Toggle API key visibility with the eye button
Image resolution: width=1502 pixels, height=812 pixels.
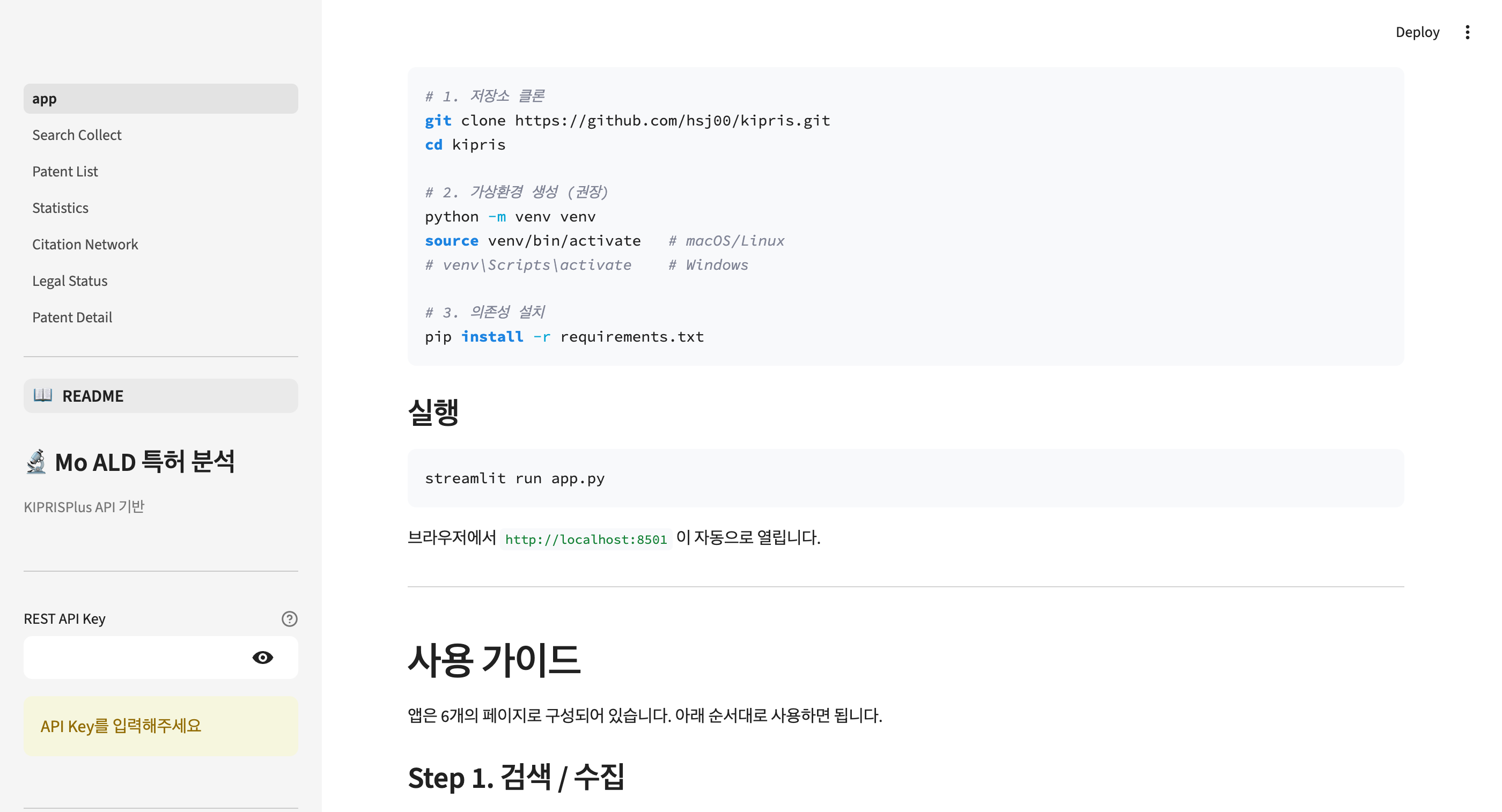point(263,657)
